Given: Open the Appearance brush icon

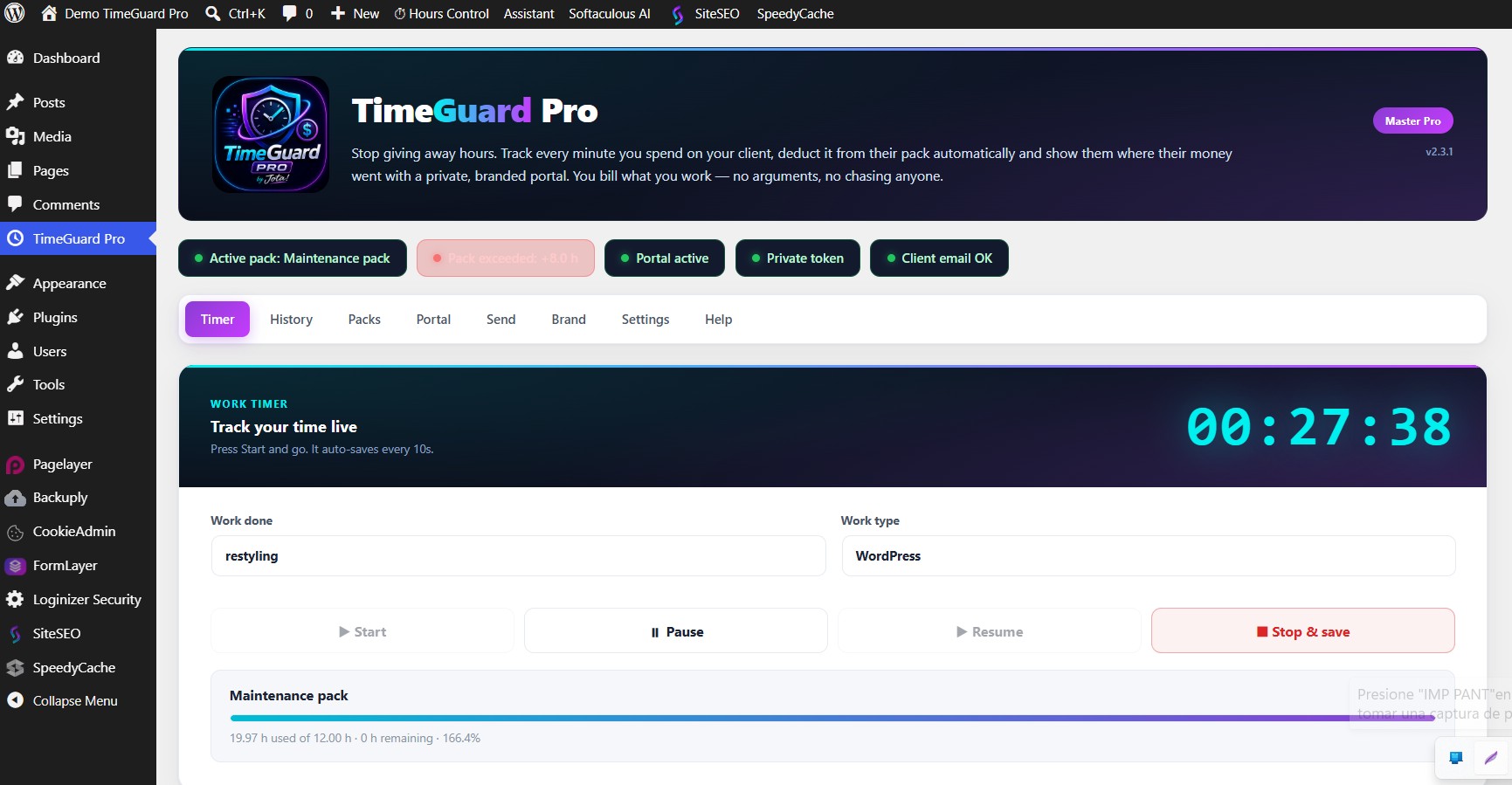Looking at the screenshot, I should point(15,283).
